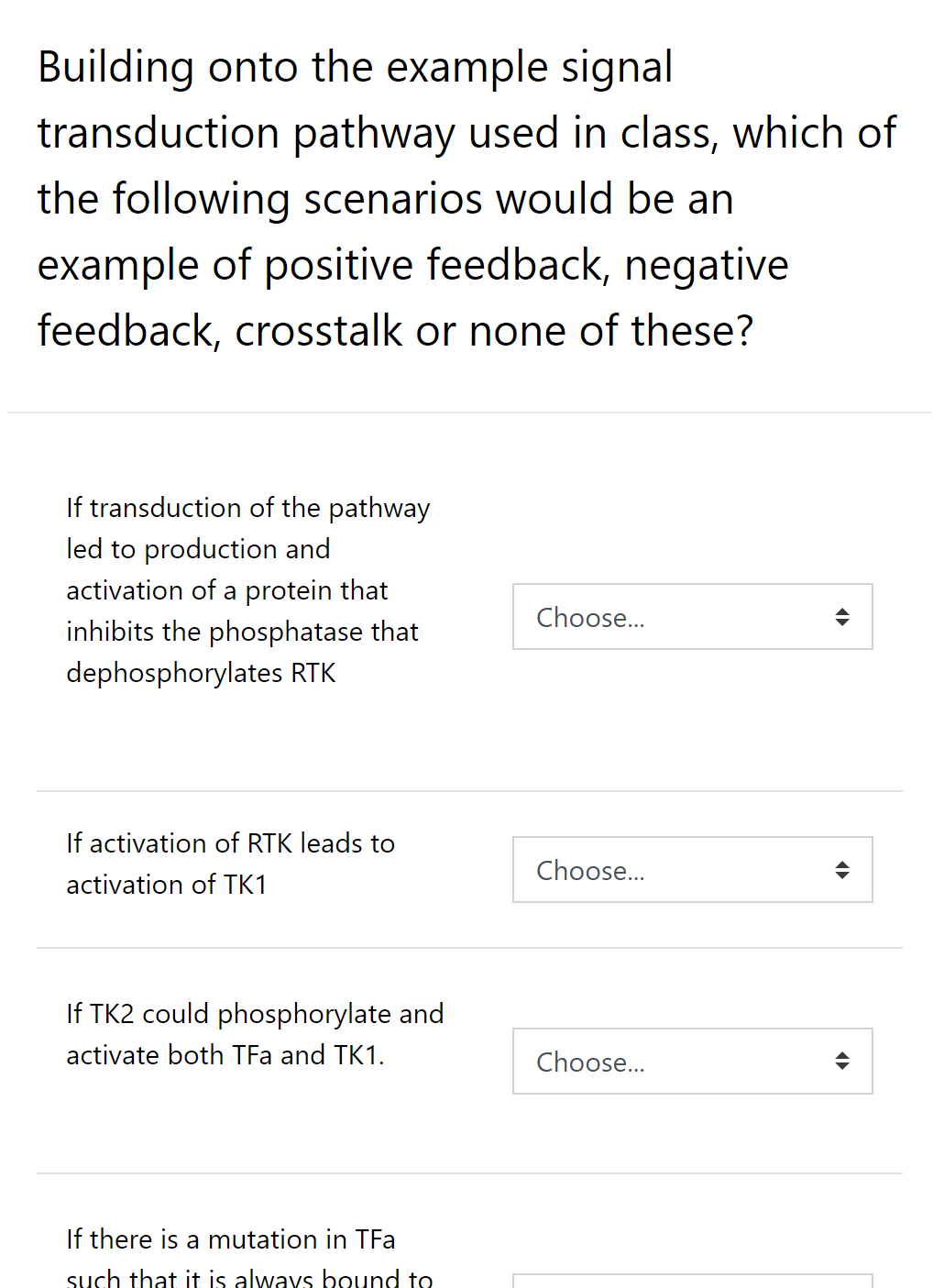The height and width of the screenshot is (1288, 933).
Task: Click the up-down arrow icon on the first Choose selector
Action: point(841,617)
